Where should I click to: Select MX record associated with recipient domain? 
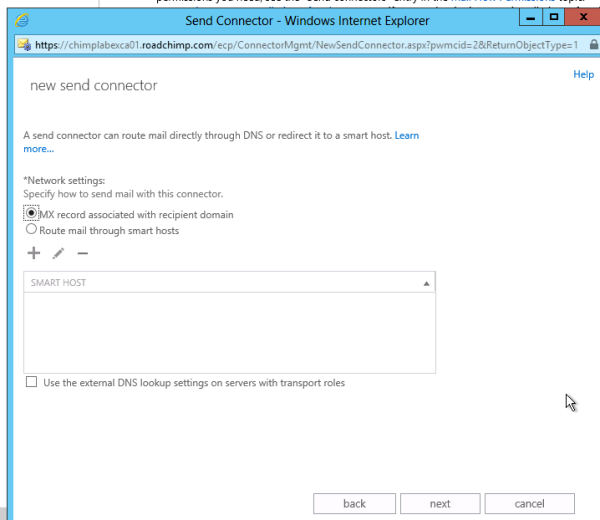coord(31,213)
